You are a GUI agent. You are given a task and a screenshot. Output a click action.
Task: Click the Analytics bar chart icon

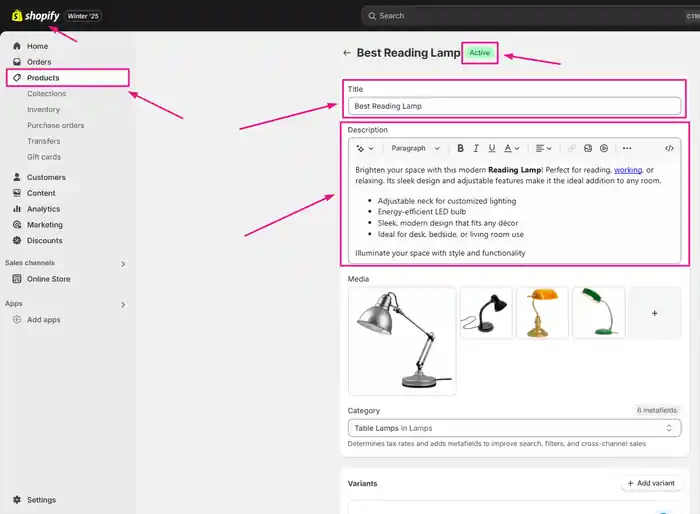click(x=17, y=209)
